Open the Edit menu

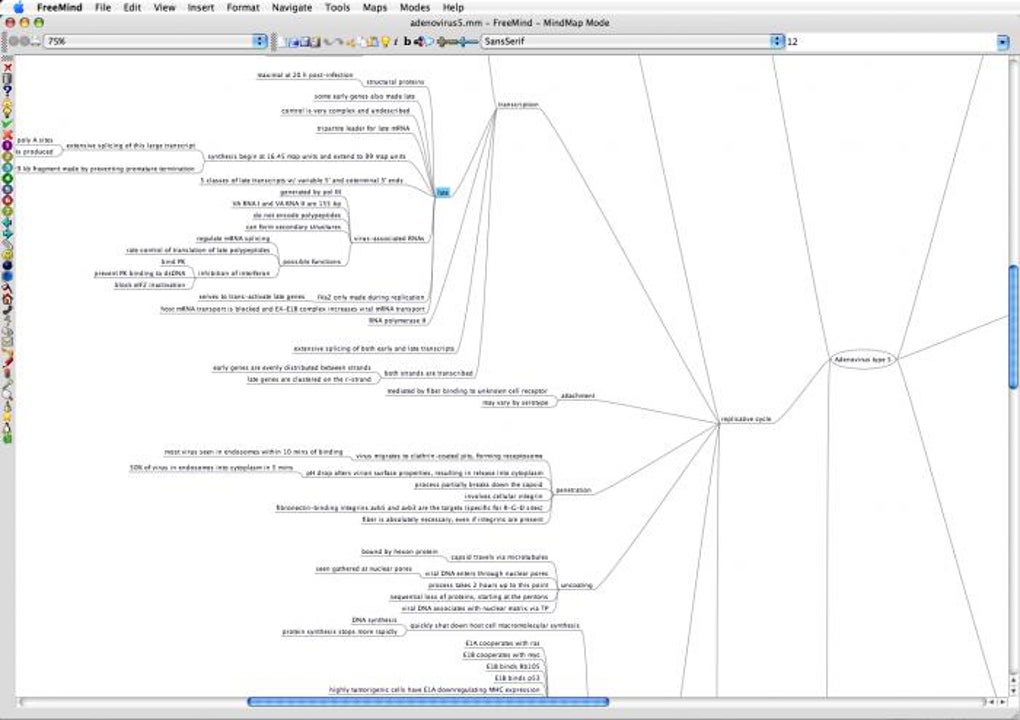click(132, 7)
